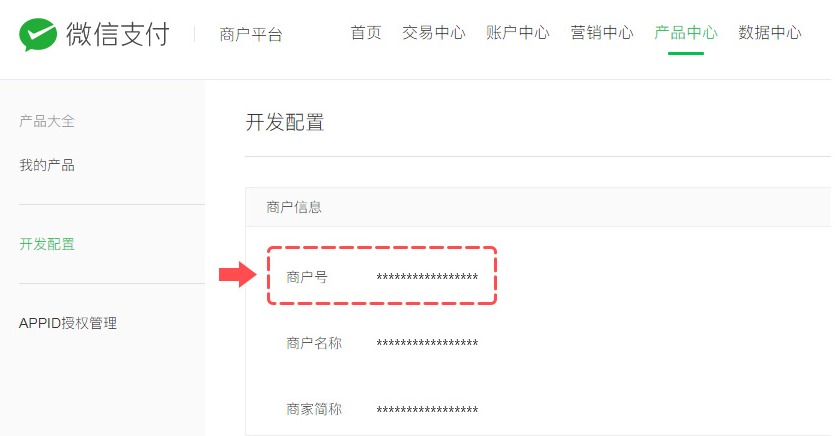Viewport: 835px width, 436px height.
Task: Choose 开发配置 sidebar item
Action: tap(47, 244)
